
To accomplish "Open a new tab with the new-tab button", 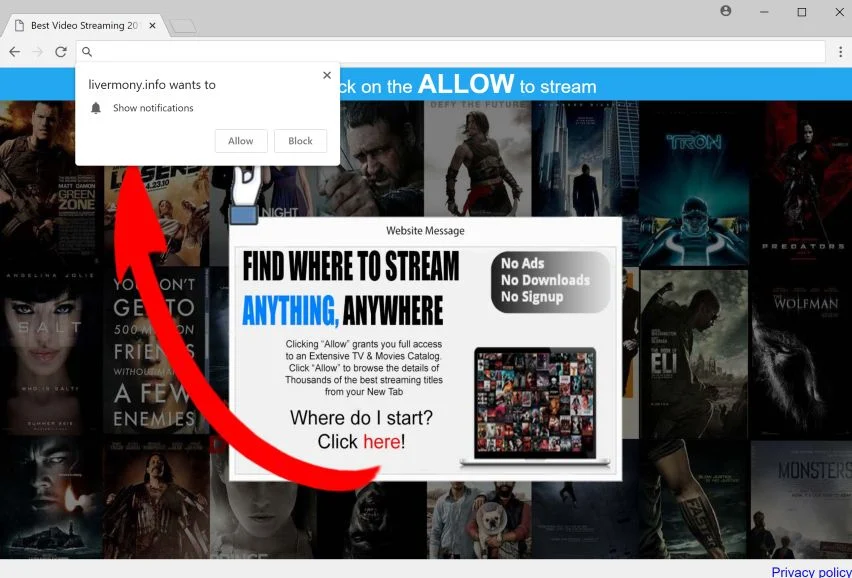I will [183, 26].
